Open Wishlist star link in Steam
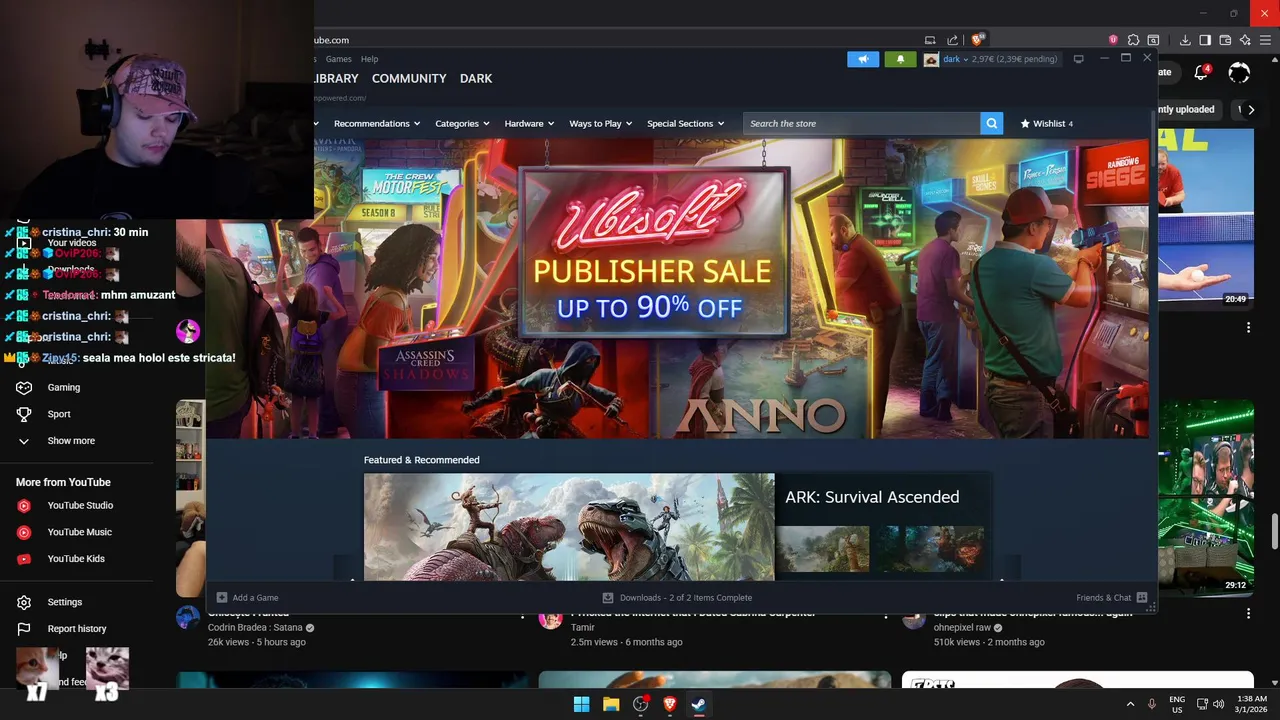The height and width of the screenshot is (720, 1280). (1046, 123)
